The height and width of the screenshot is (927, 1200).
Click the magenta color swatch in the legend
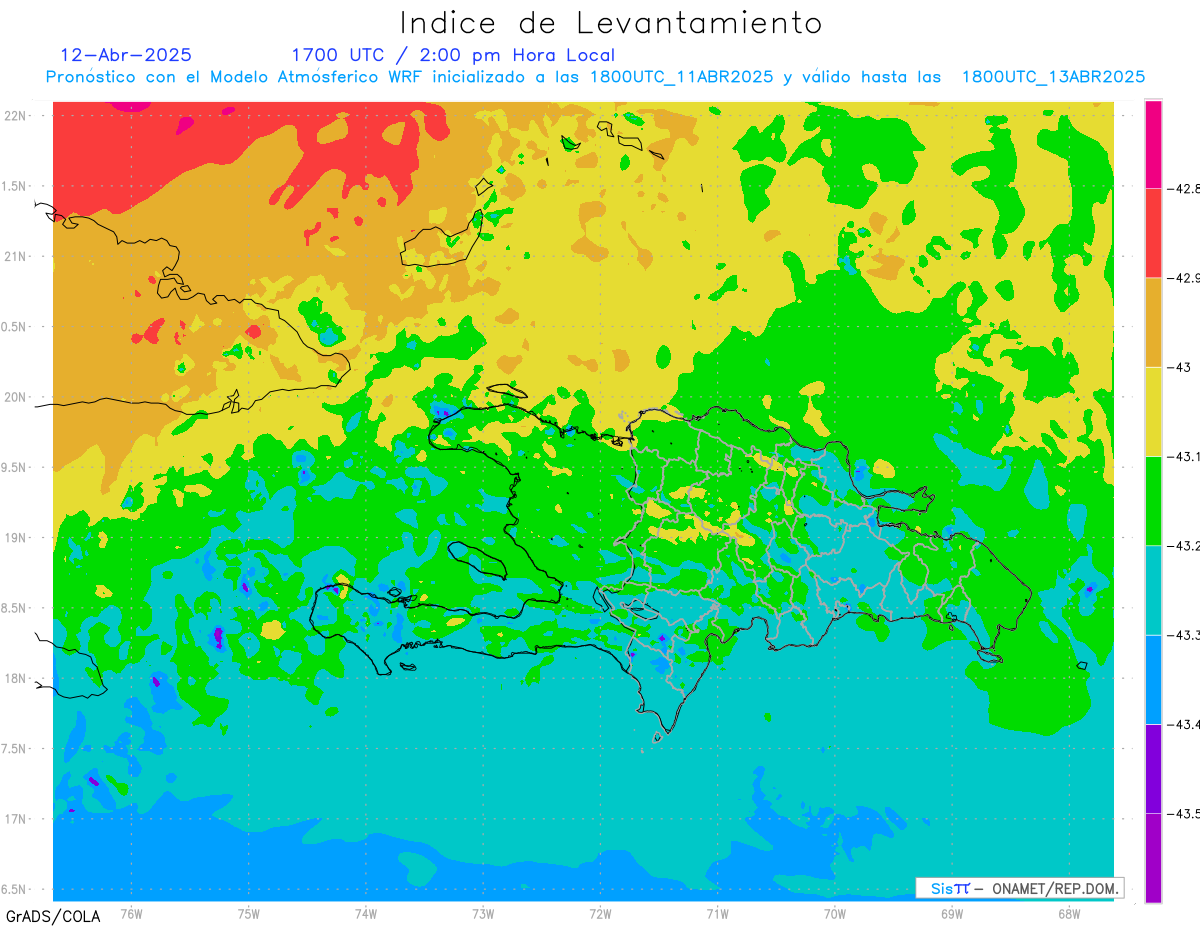1153,144
